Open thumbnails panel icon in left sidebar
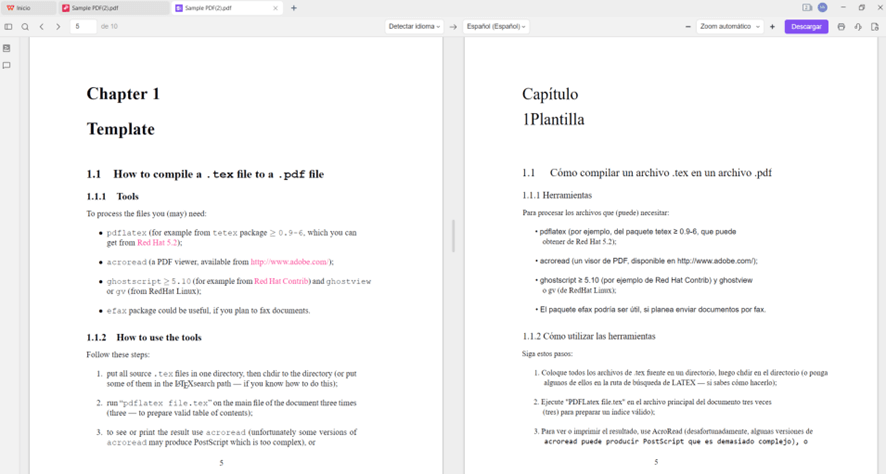Viewport: 886px width, 474px height. coord(7,49)
